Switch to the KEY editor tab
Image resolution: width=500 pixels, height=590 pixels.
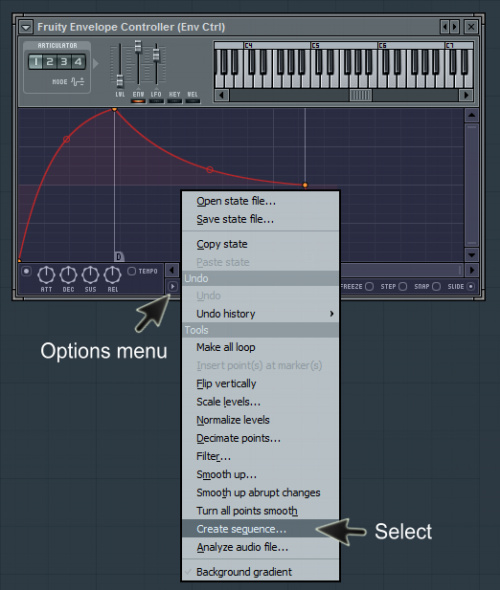click(174, 97)
